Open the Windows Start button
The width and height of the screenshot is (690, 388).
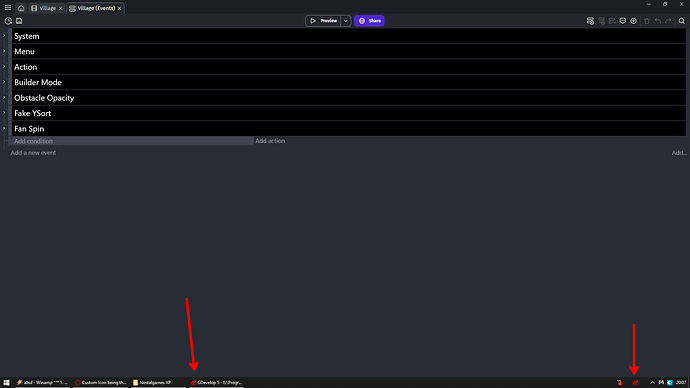6,383
